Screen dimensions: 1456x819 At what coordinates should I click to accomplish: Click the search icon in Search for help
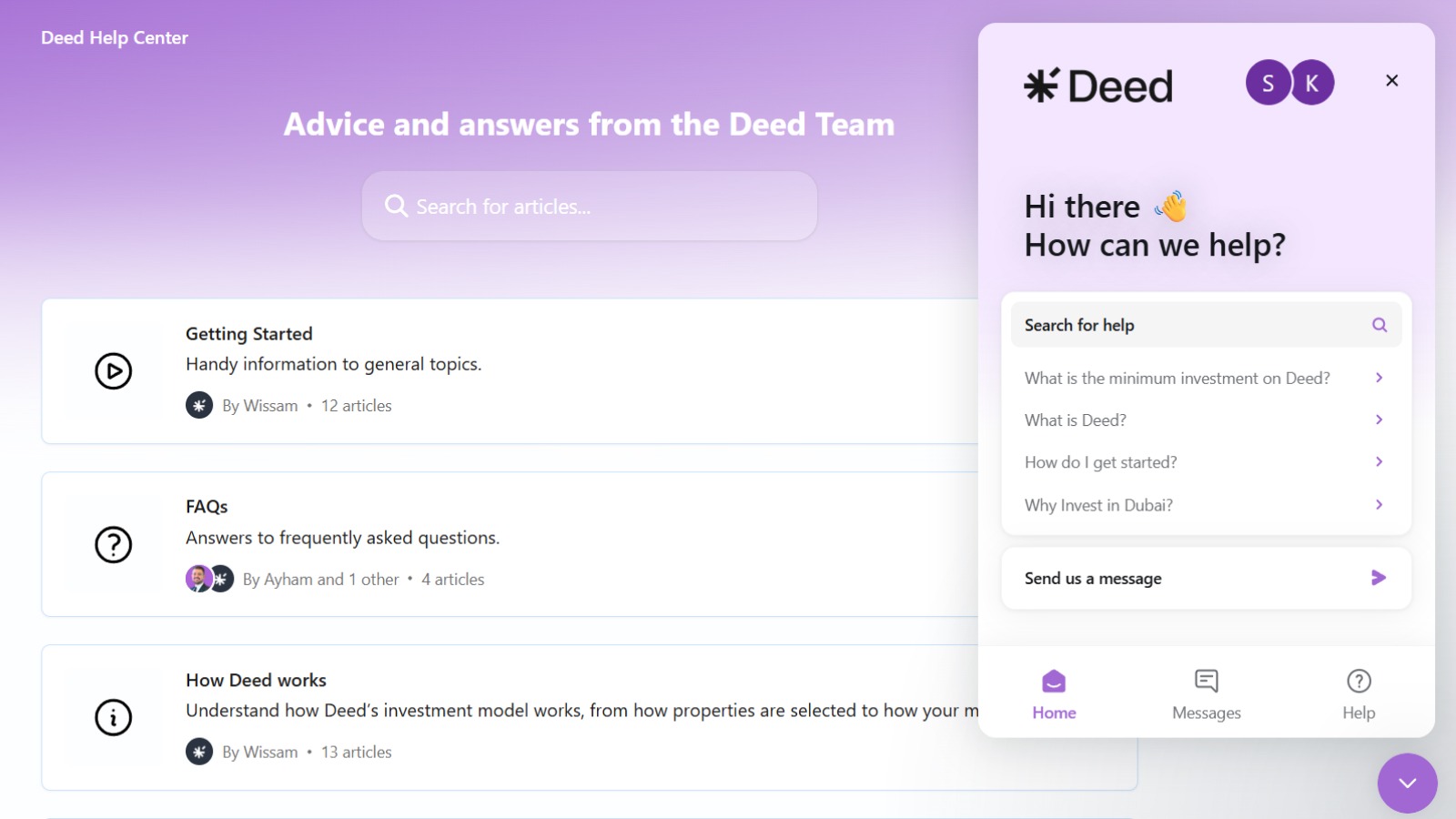(x=1380, y=325)
